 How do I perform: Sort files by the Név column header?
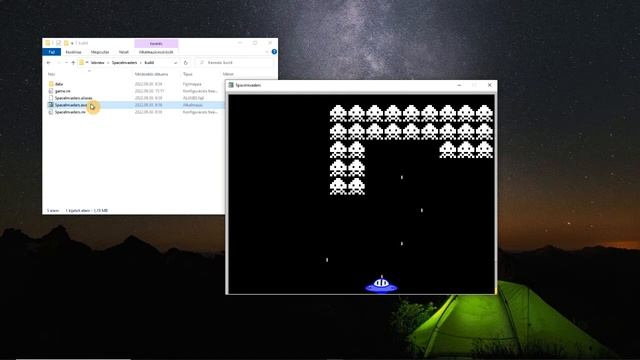[x=51, y=74]
